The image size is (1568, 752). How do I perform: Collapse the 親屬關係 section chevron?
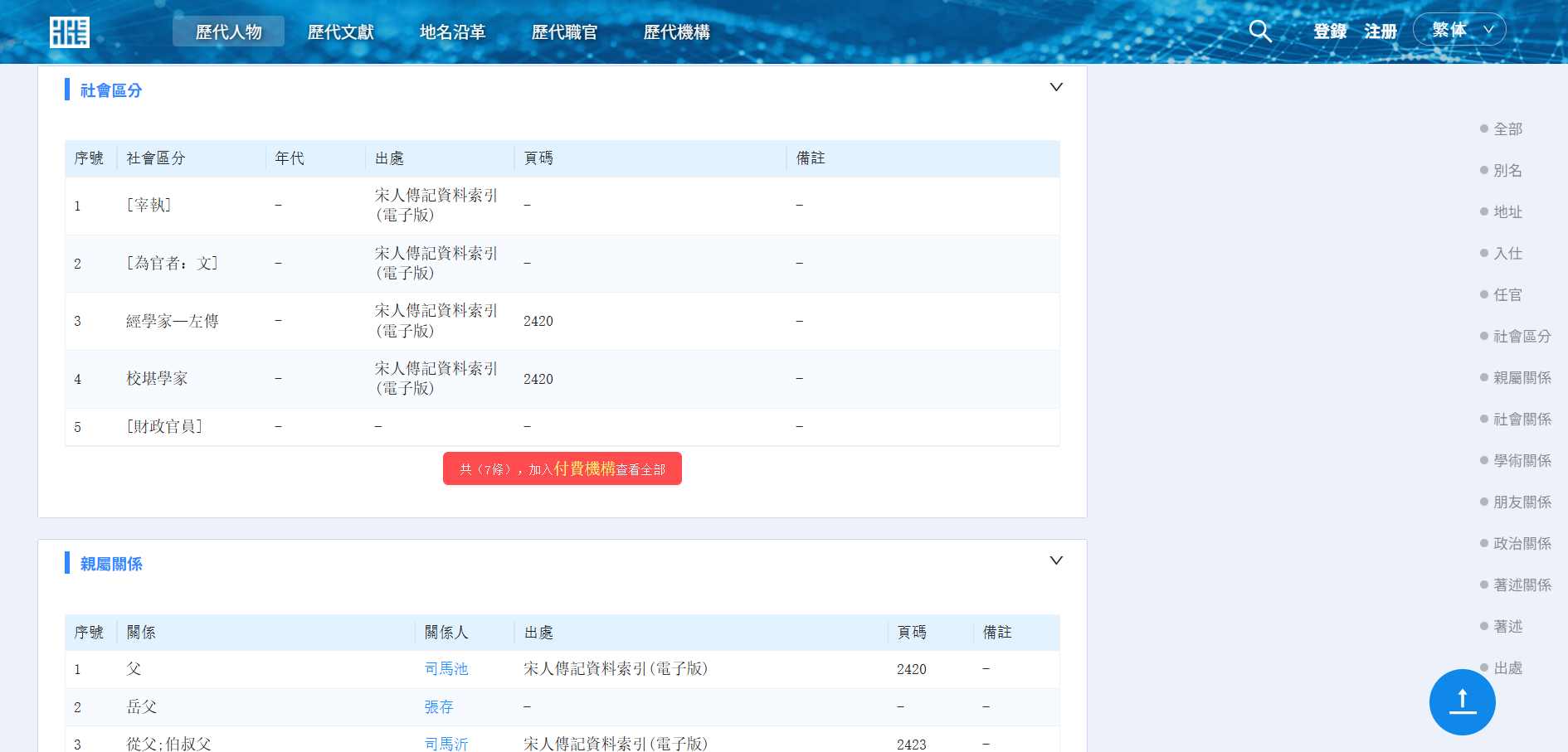point(1056,560)
